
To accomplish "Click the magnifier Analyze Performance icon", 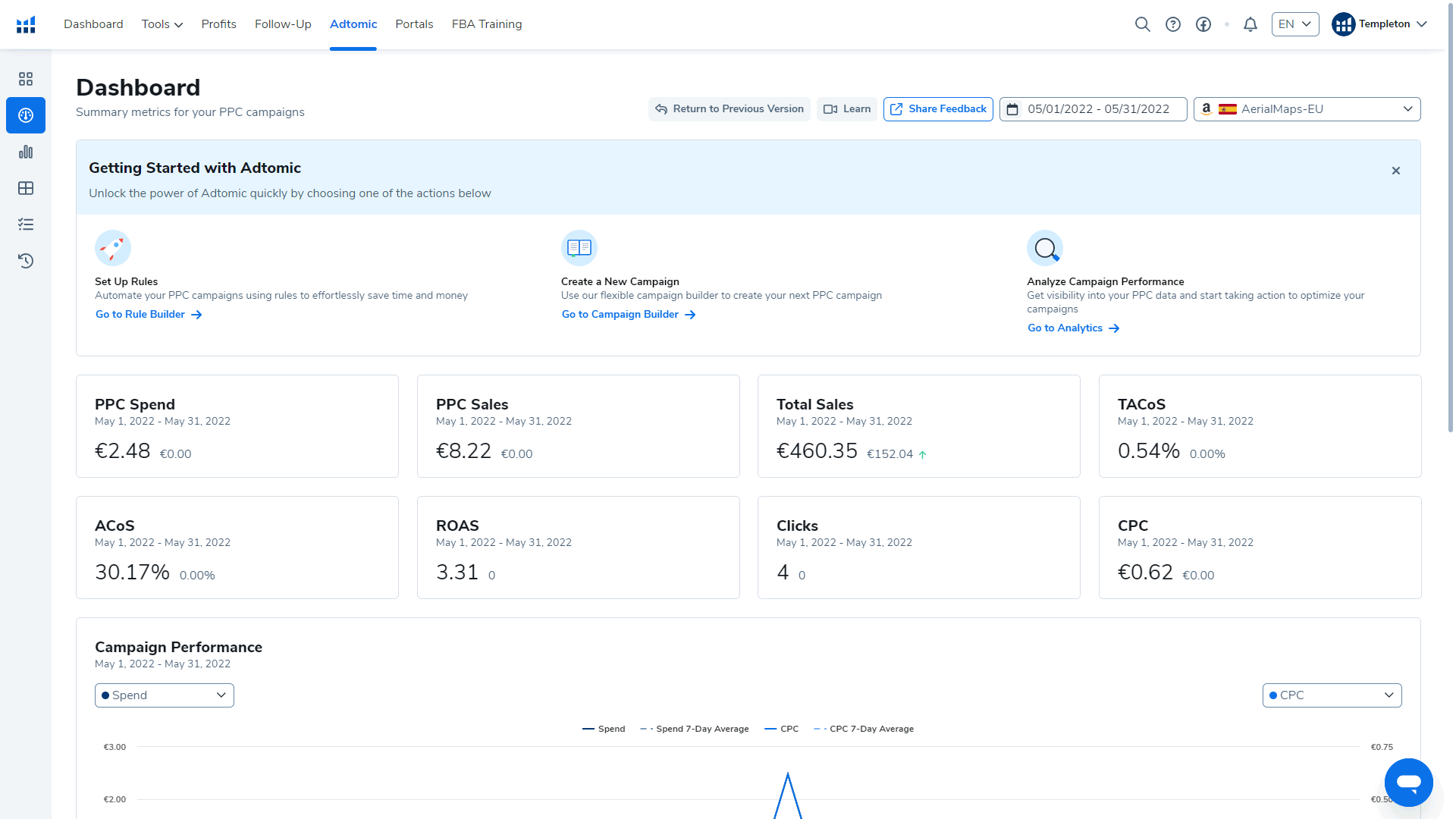I will point(1045,248).
